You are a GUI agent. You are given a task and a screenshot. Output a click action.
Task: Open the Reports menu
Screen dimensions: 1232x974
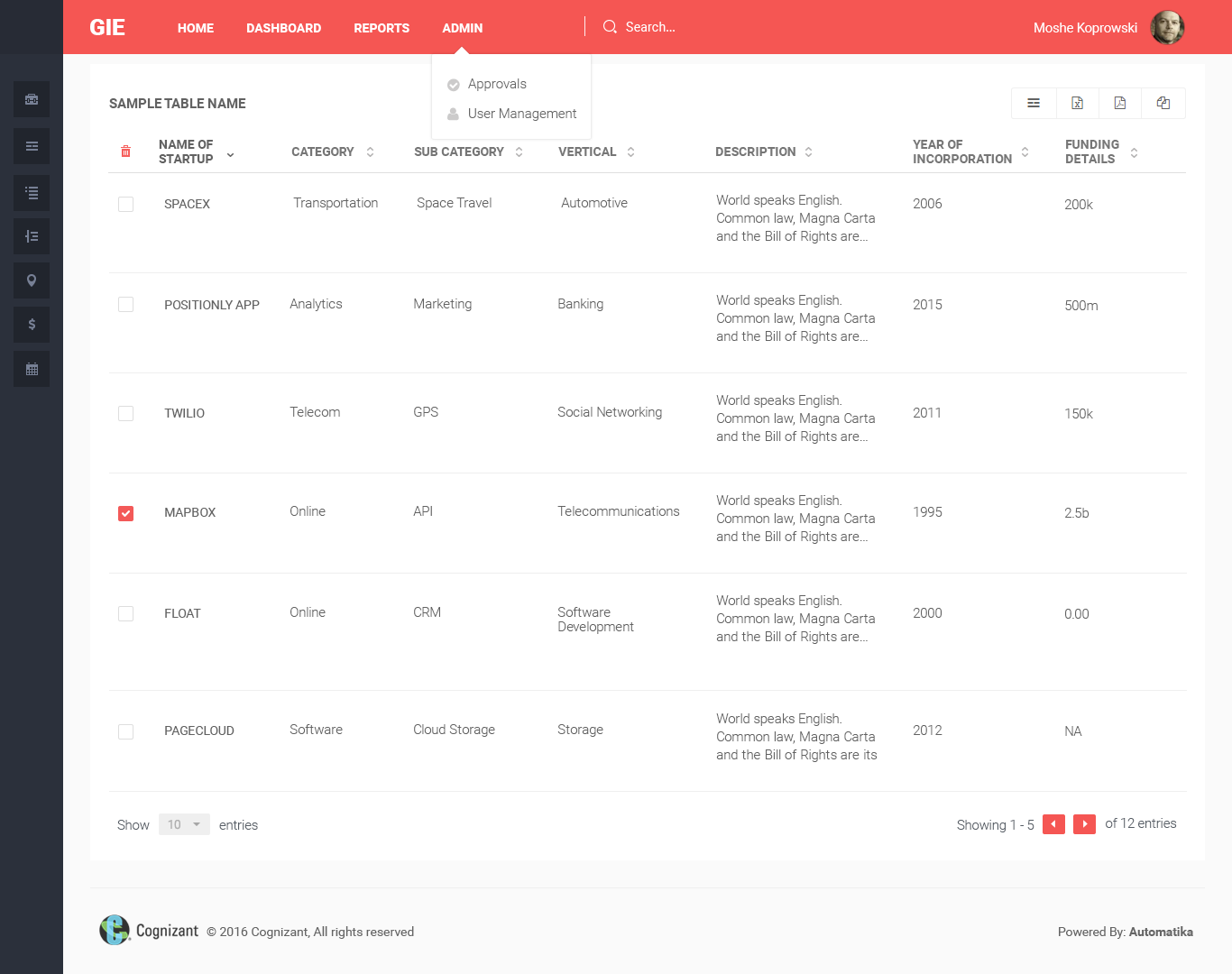(382, 28)
